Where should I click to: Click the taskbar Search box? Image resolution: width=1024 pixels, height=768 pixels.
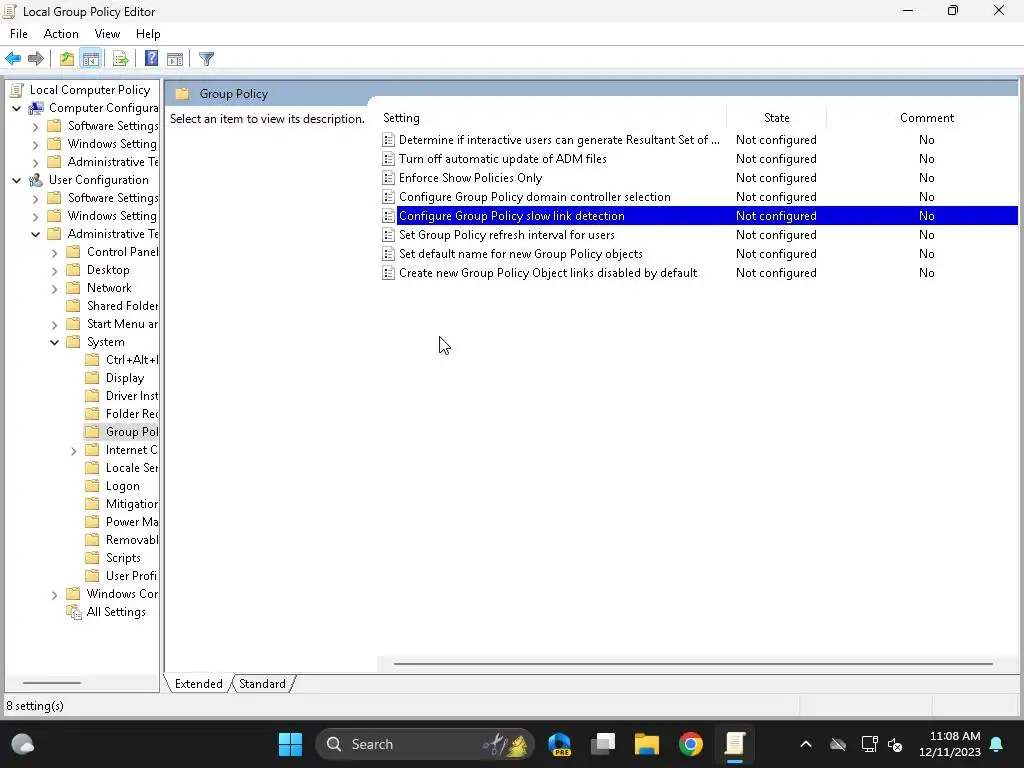pyautogui.click(x=424, y=744)
